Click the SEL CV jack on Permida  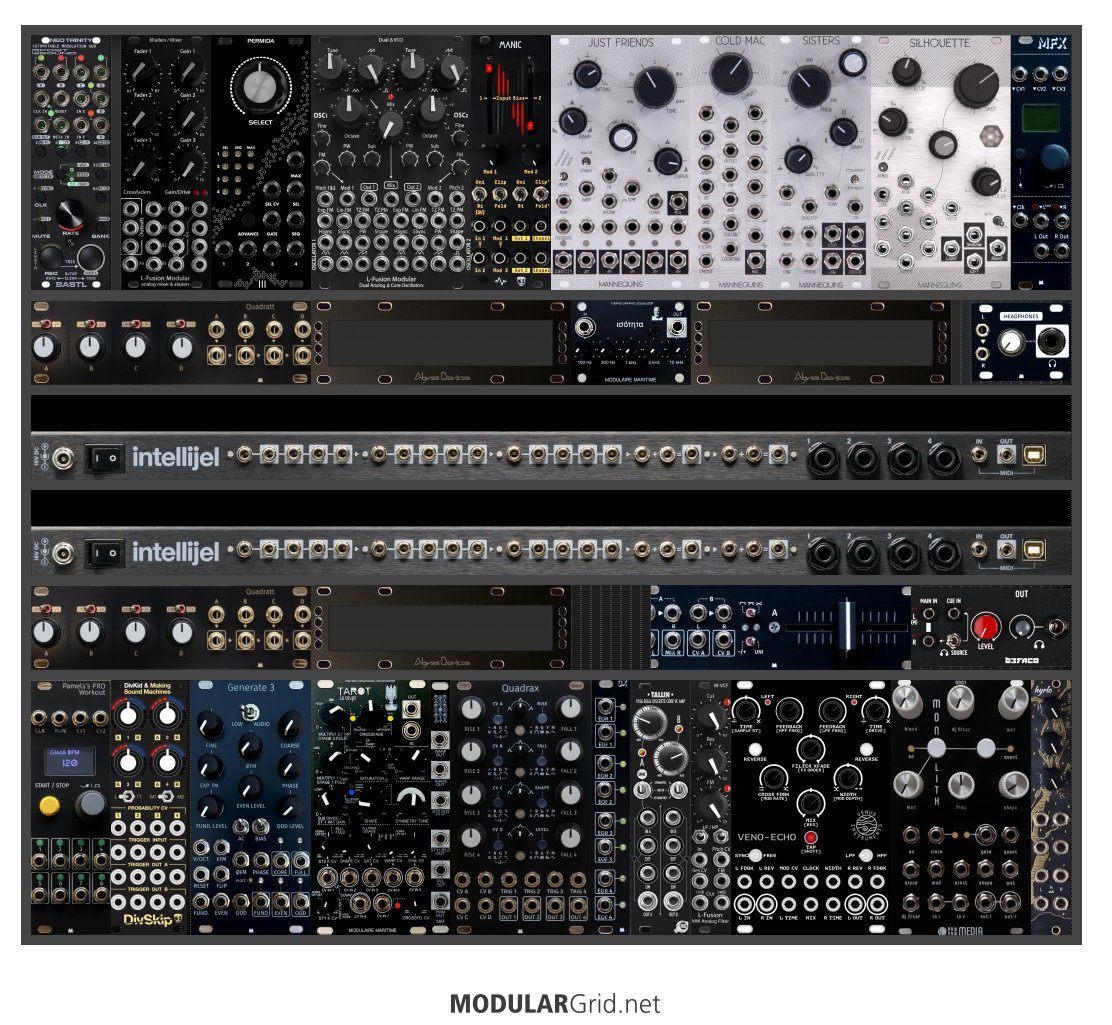272,189
